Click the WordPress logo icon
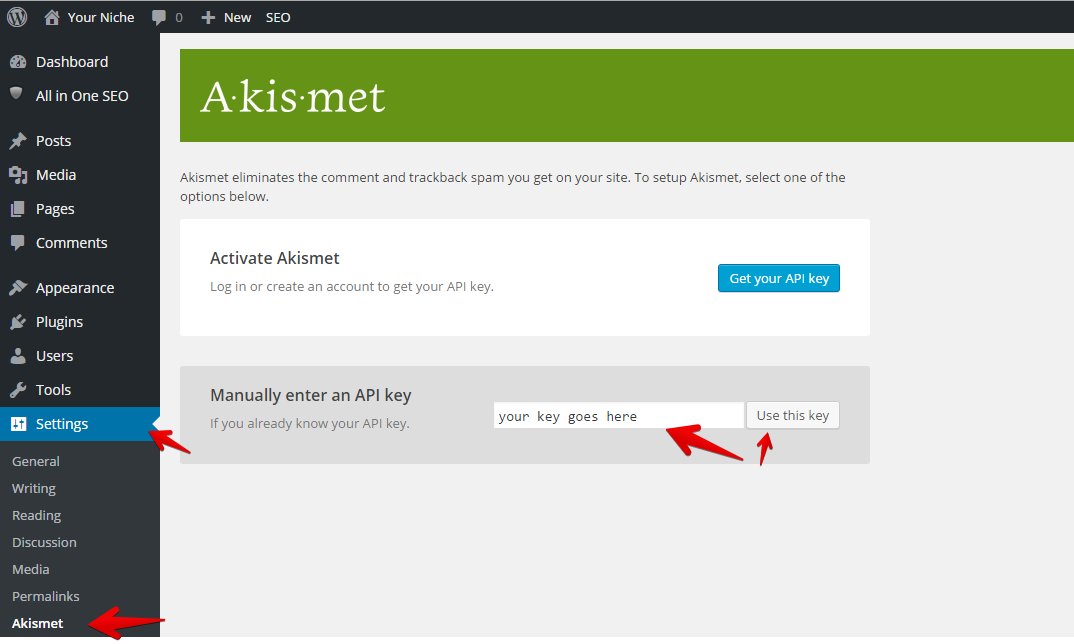Viewport: 1074px width, 644px height. coord(16,16)
